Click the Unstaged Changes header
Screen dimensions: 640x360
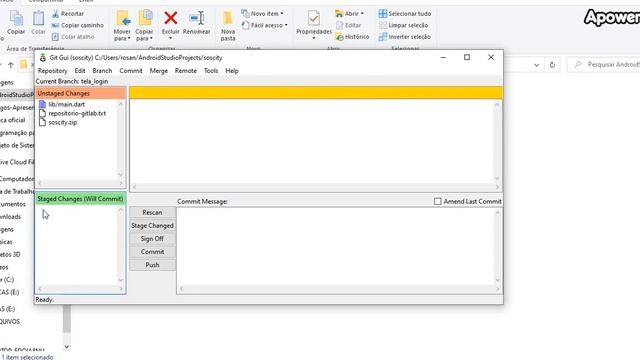pyautogui.click(x=80, y=93)
